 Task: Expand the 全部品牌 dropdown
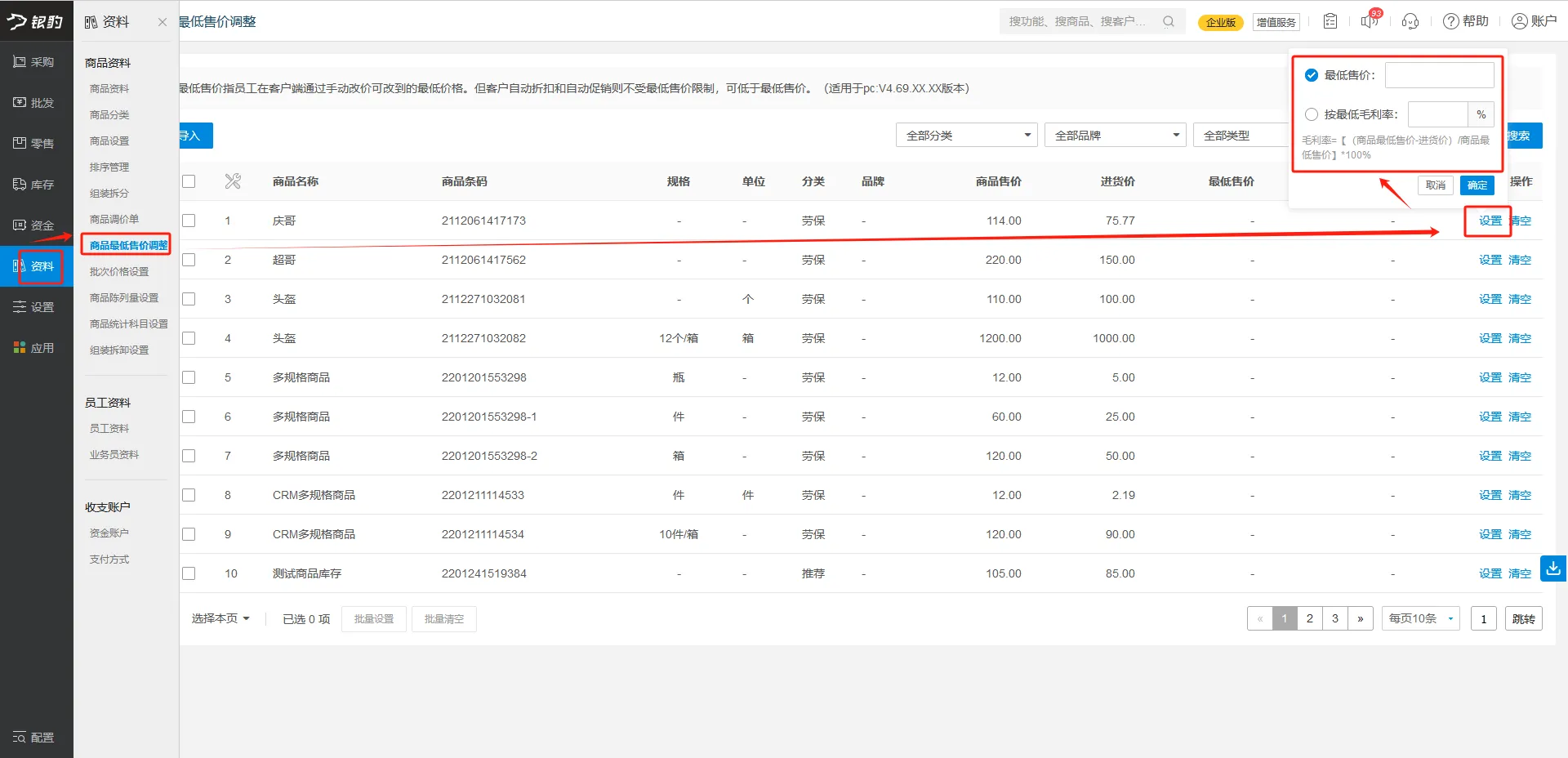(1115, 135)
